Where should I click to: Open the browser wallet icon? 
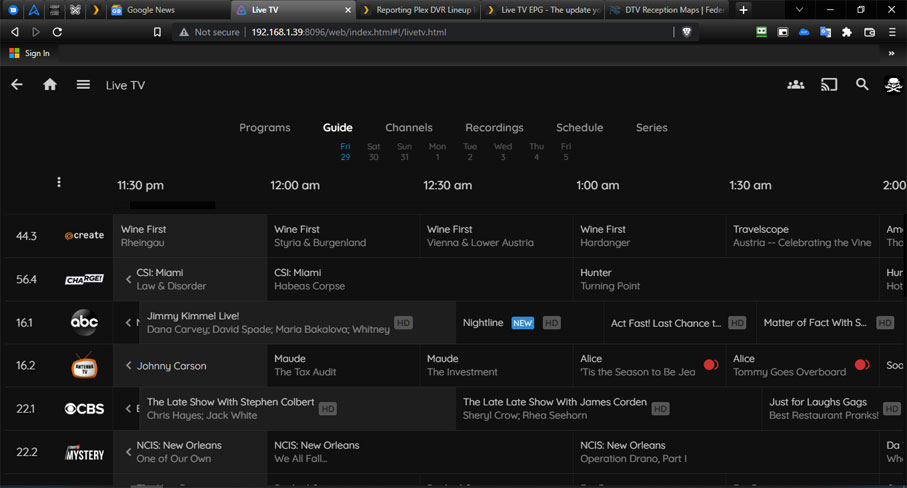point(869,32)
